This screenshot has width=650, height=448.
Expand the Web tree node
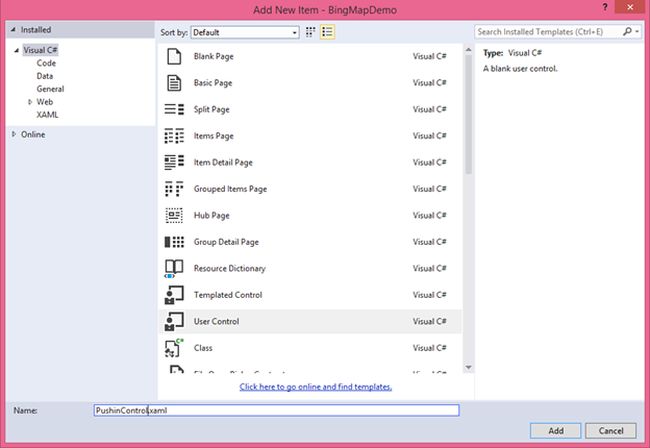click(x=30, y=102)
